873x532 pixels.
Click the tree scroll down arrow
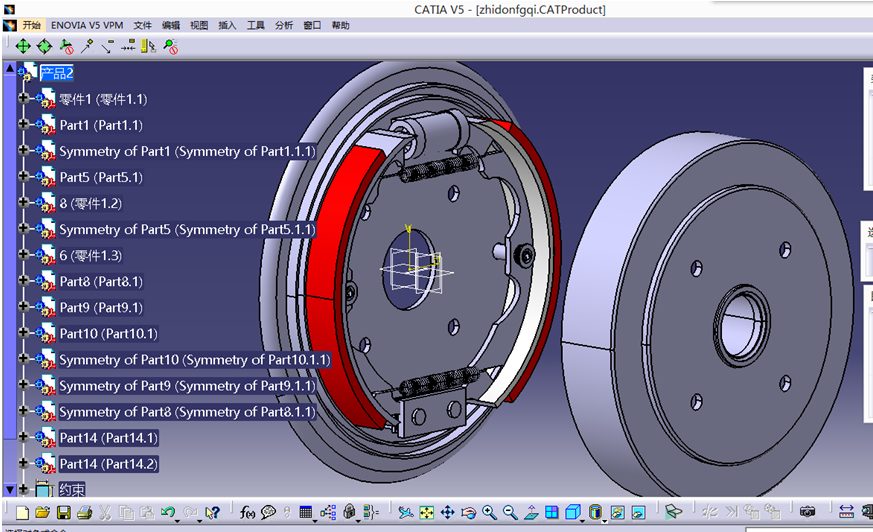(9, 489)
